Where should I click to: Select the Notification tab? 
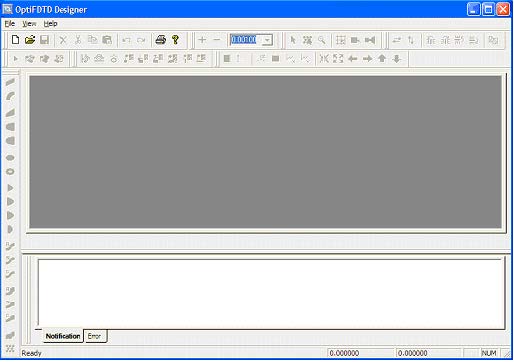[x=63, y=336]
